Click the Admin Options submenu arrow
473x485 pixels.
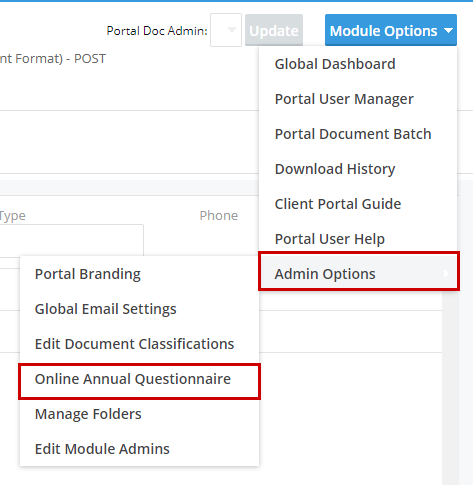click(x=446, y=274)
